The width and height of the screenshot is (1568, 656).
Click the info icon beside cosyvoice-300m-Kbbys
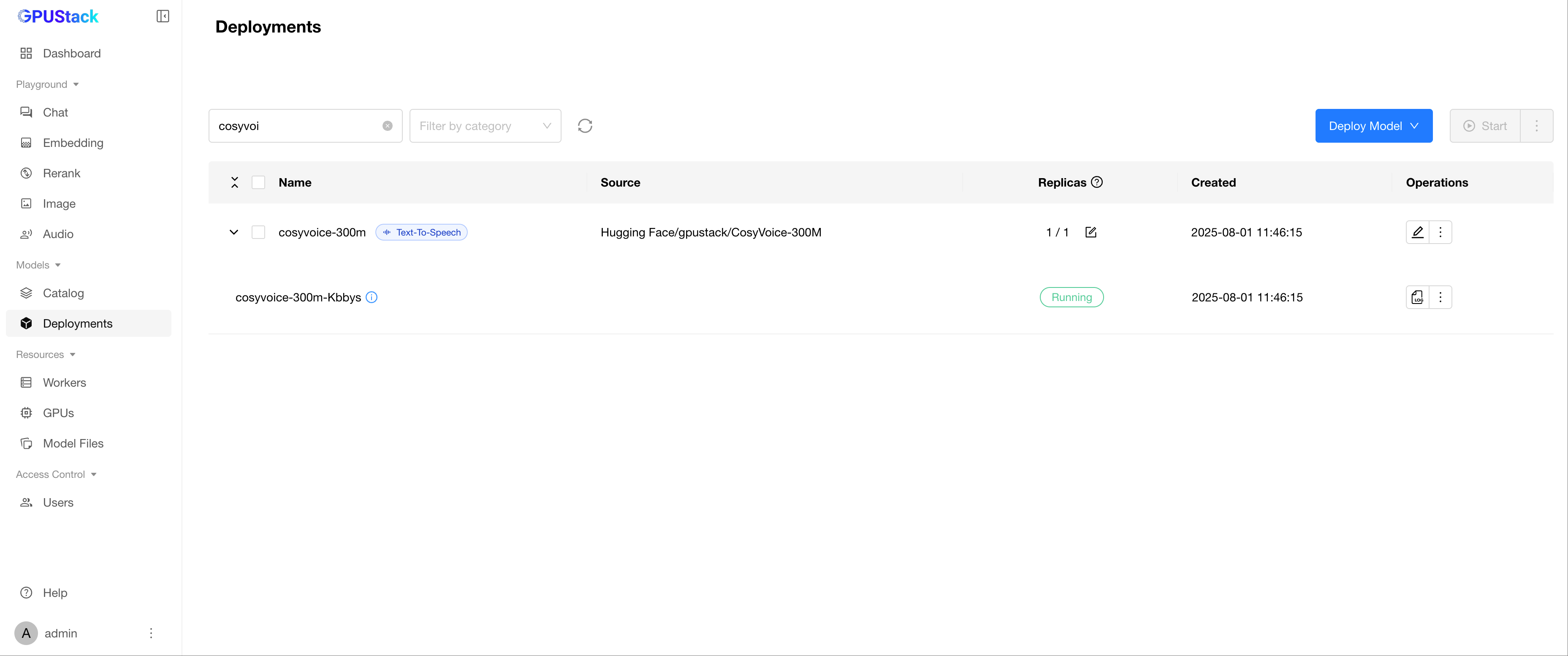(x=371, y=298)
